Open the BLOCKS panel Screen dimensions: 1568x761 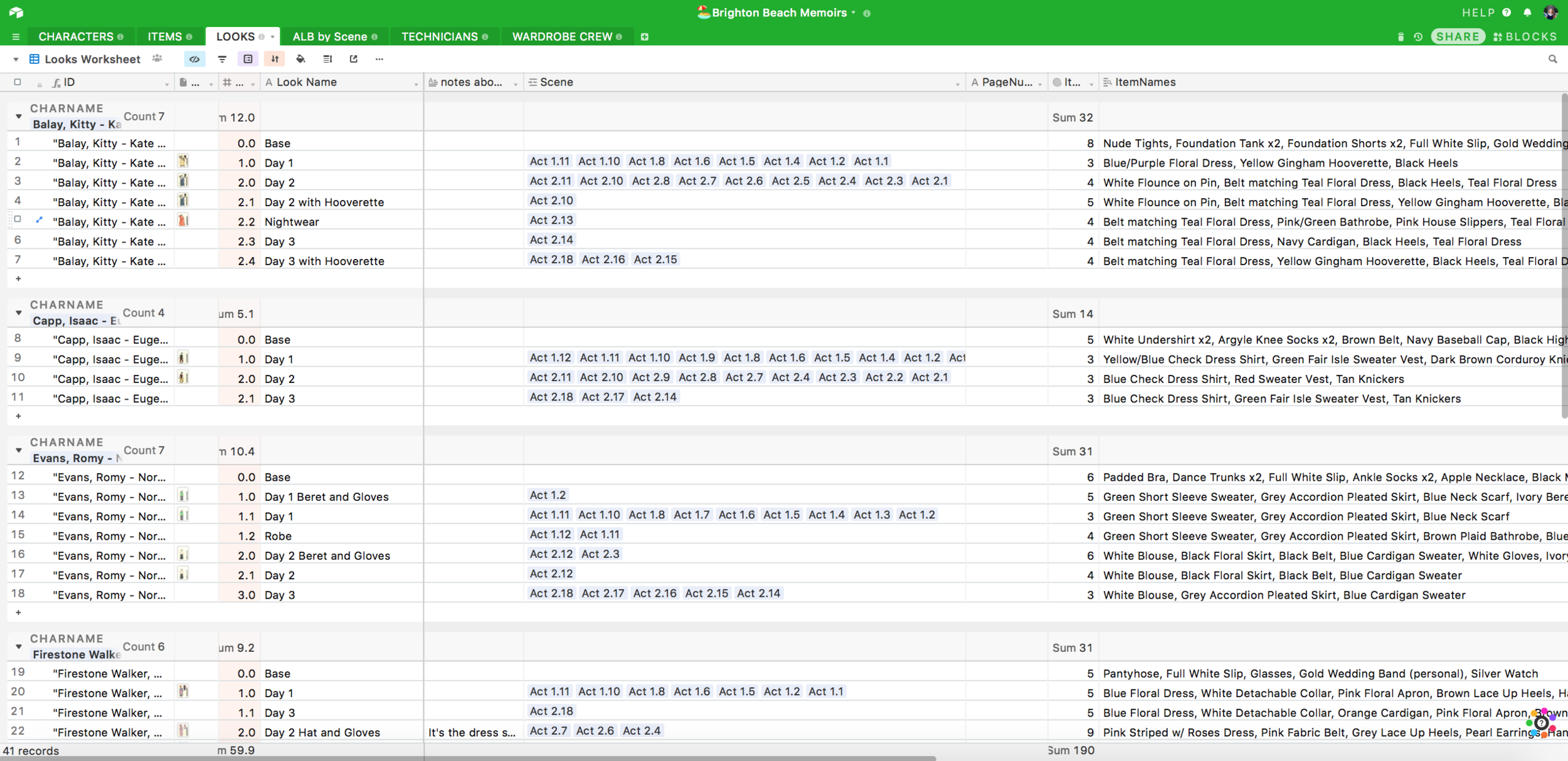coord(1525,37)
